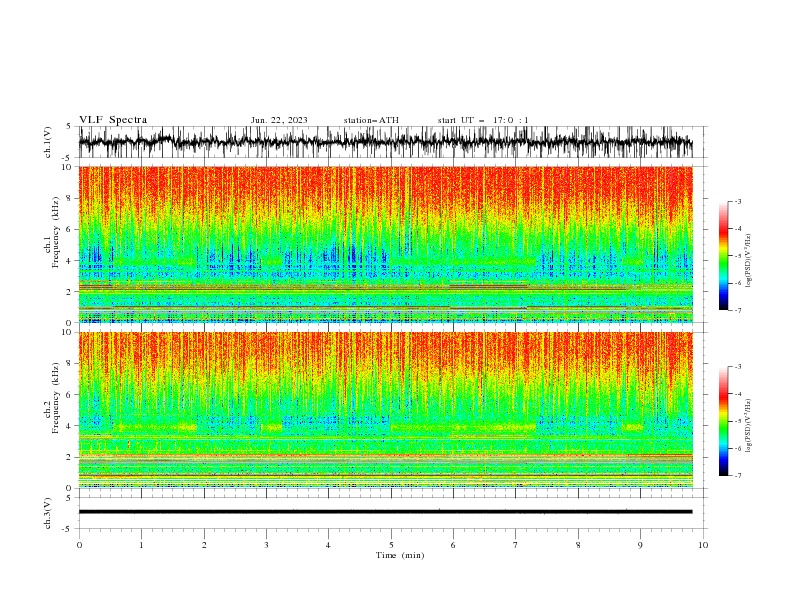The height and width of the screenshot is (612, 792).
Task: Click the "ch.1(V)" waveform axis label
Action: 48,142
